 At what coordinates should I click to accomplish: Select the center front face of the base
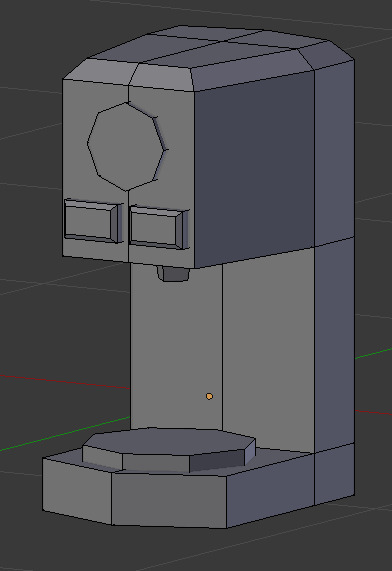[169, 499]
